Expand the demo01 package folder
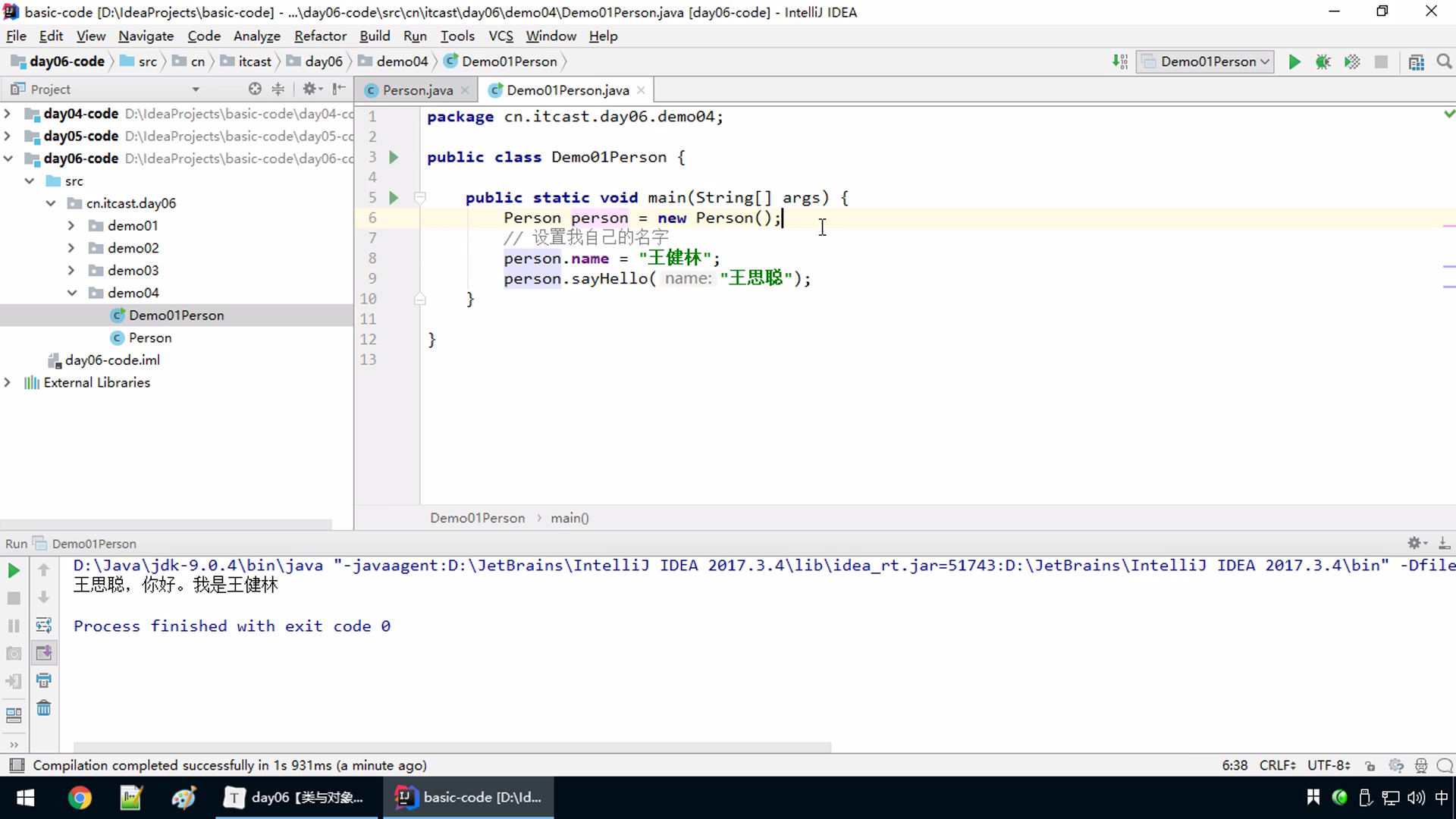 71,226
